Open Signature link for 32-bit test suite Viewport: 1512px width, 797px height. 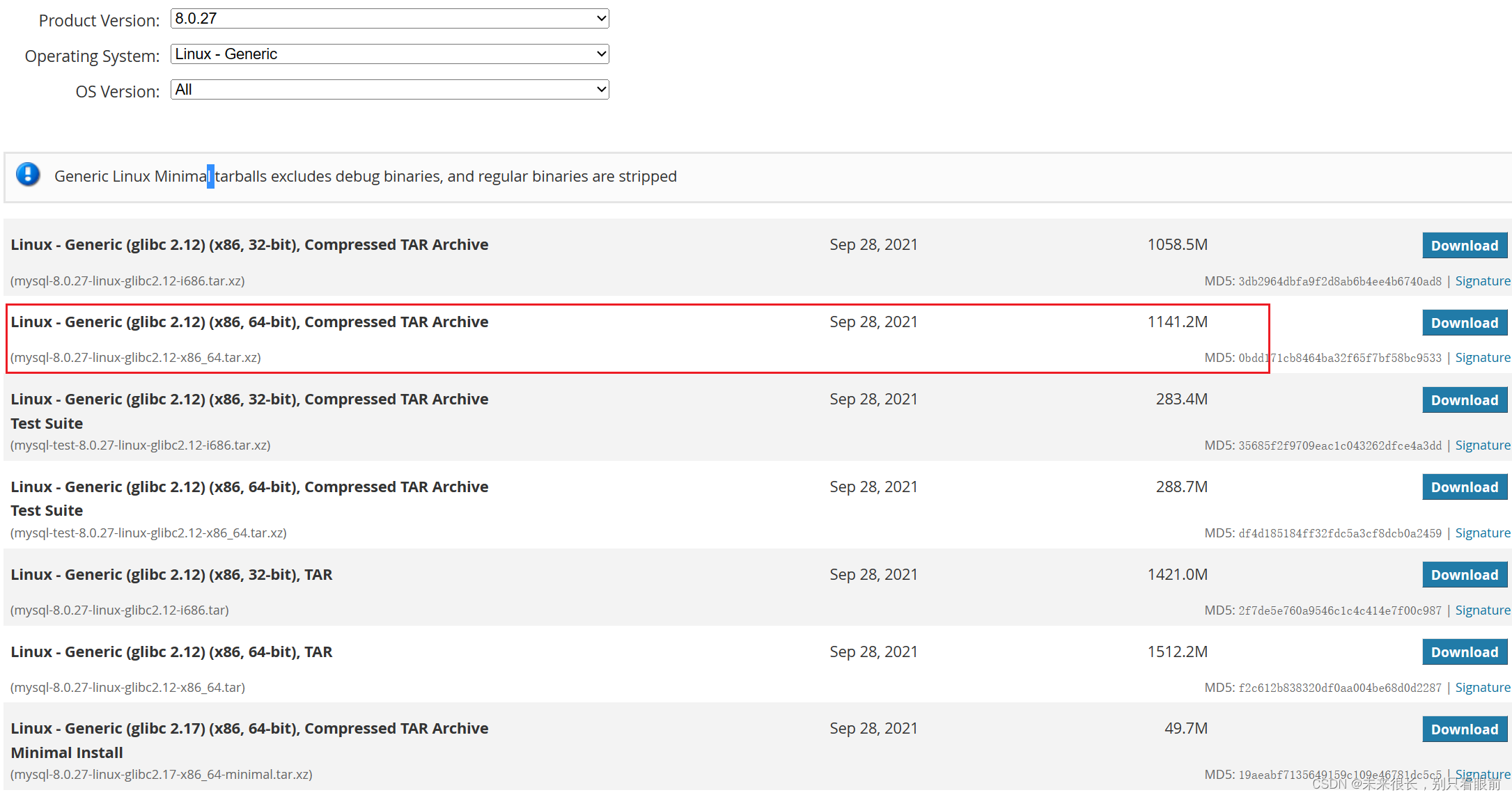pyautogui.click(x=1482, y=445)
